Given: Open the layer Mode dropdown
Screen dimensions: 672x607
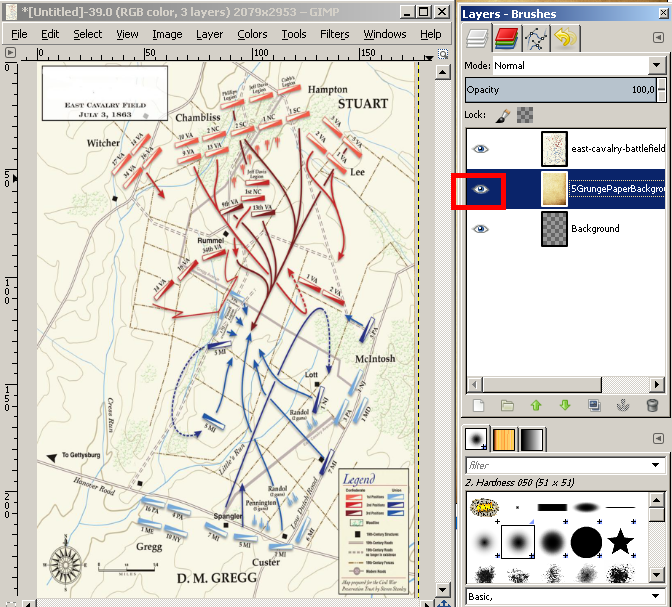Looking at the screenshot, I should click(565, 66).
